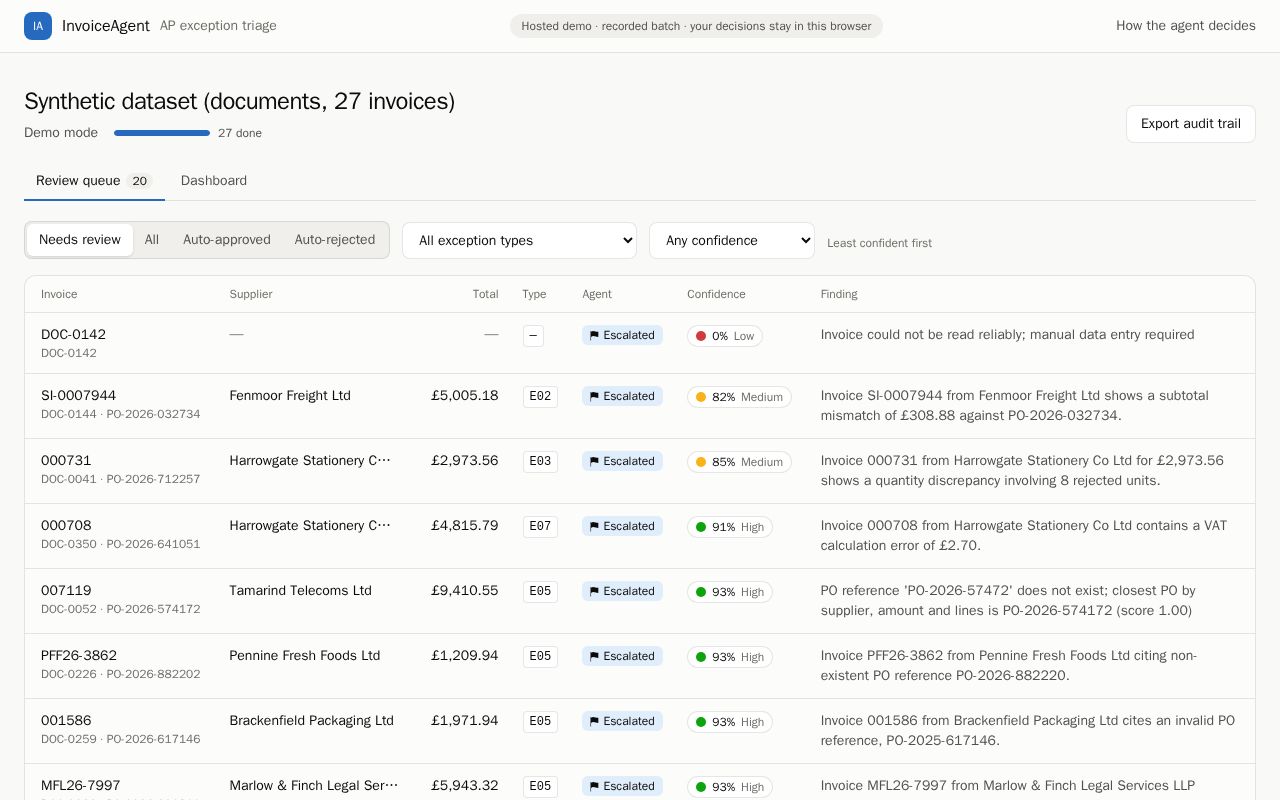Click the 91% High confidence badge

(730, 527)
